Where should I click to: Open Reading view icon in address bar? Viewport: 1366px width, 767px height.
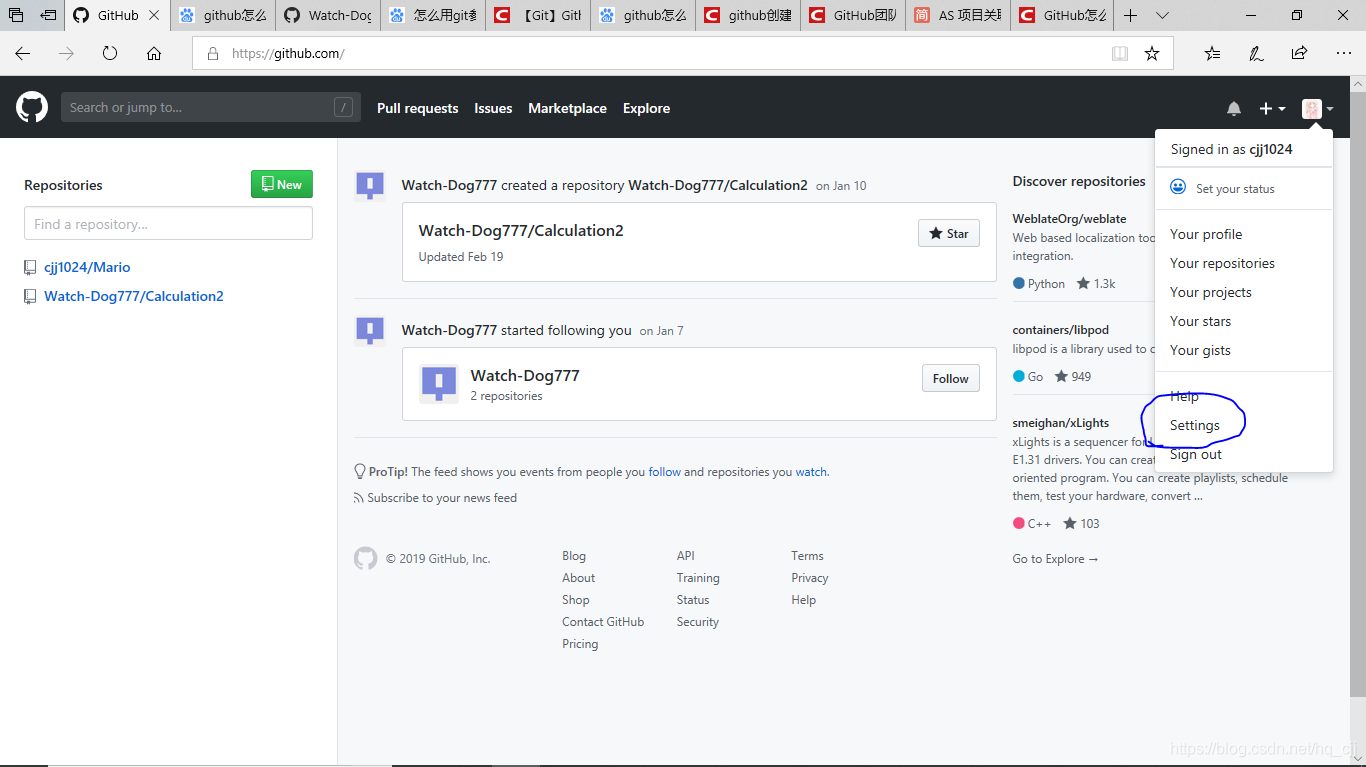coord(1120,53)
